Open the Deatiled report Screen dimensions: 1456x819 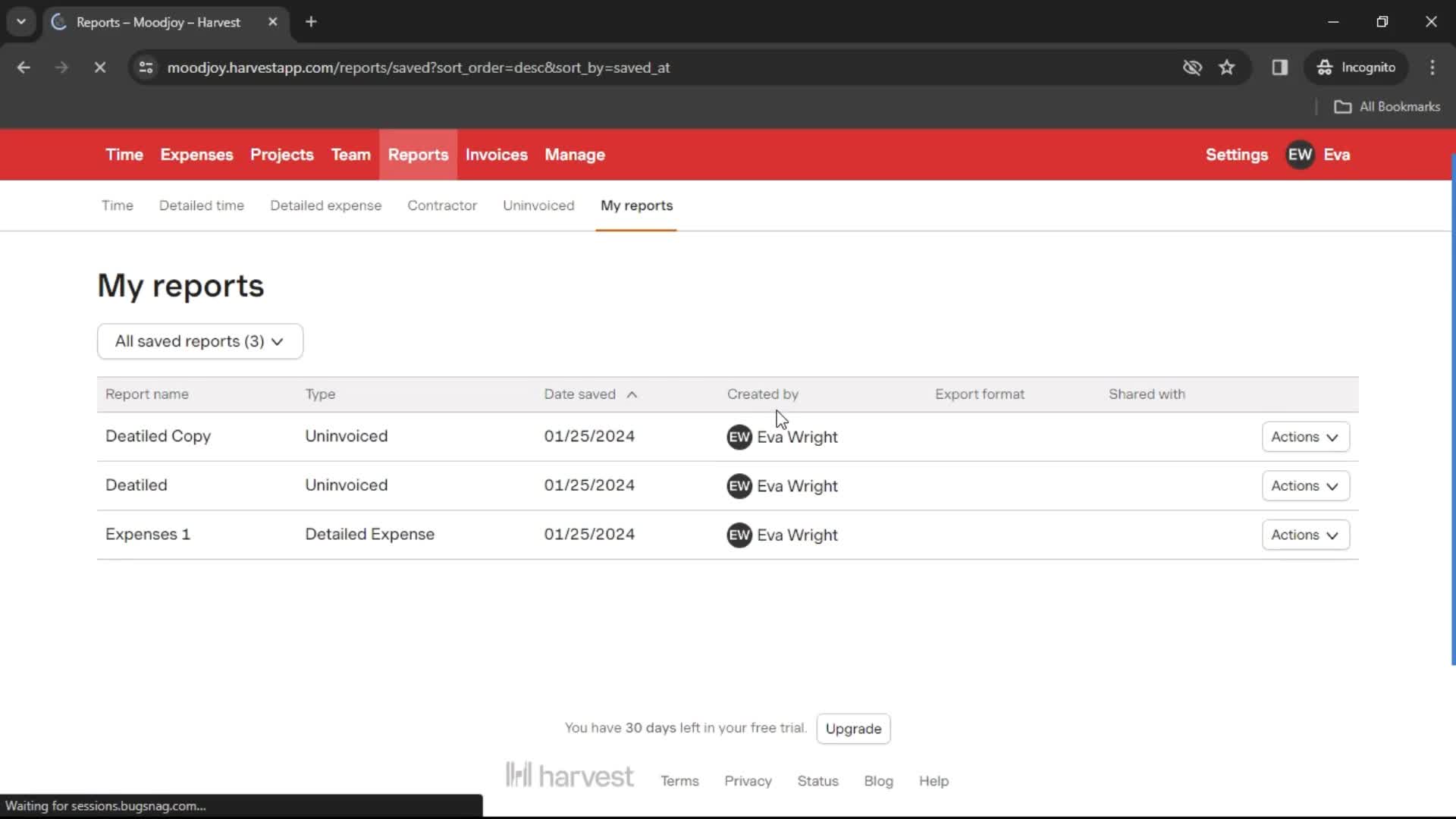click(x=136, y=485)
